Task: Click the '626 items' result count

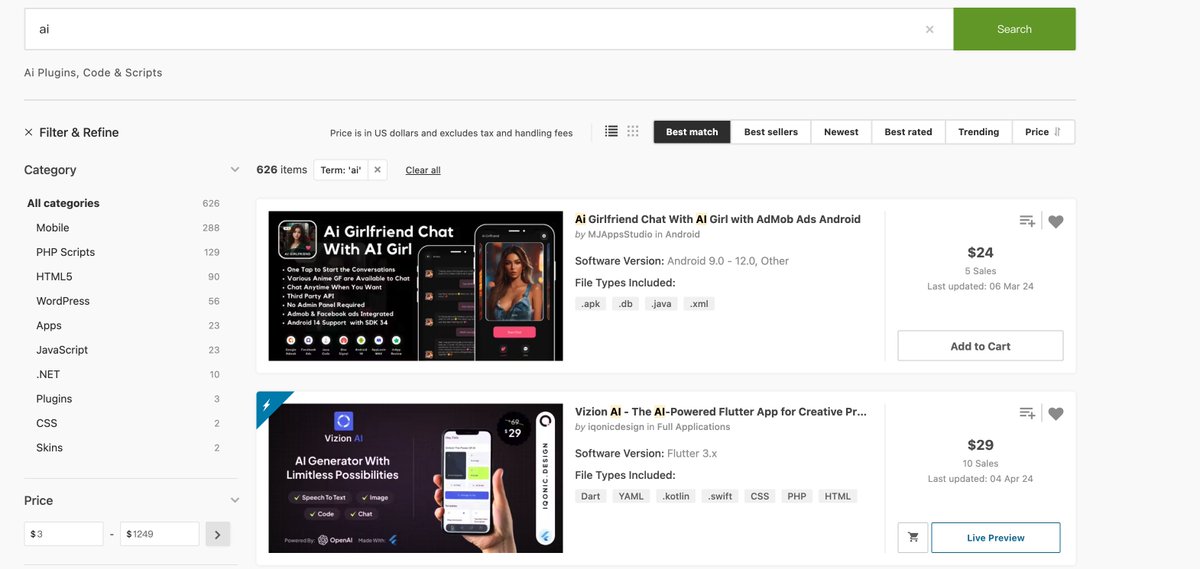Action: 282,170
